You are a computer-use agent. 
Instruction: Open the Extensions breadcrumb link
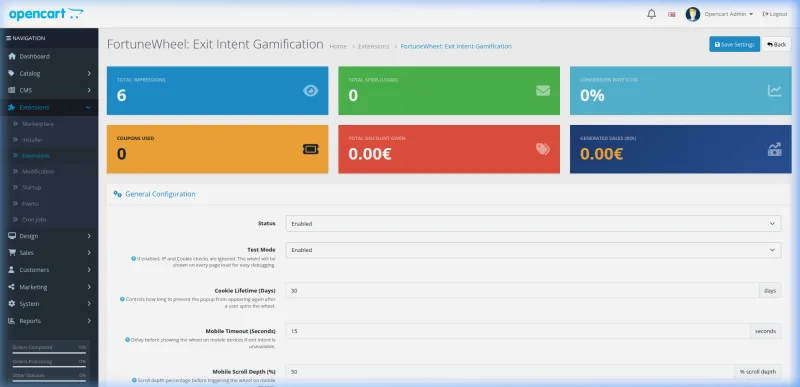373,46
